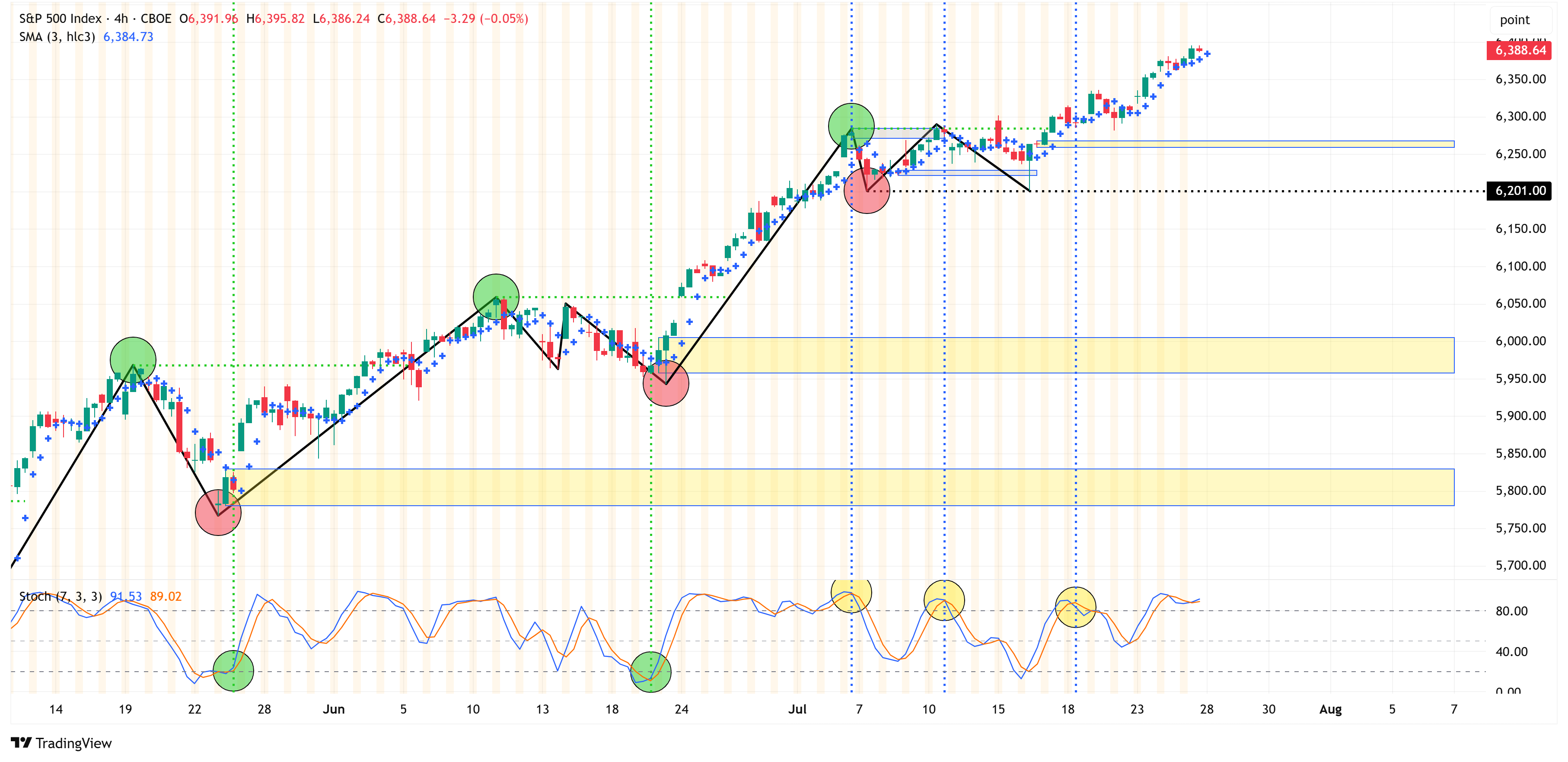Click the SMA (3, hlc3) indicator legend
The height and width of the screenshot is (762, 1568).
point(57,36)
